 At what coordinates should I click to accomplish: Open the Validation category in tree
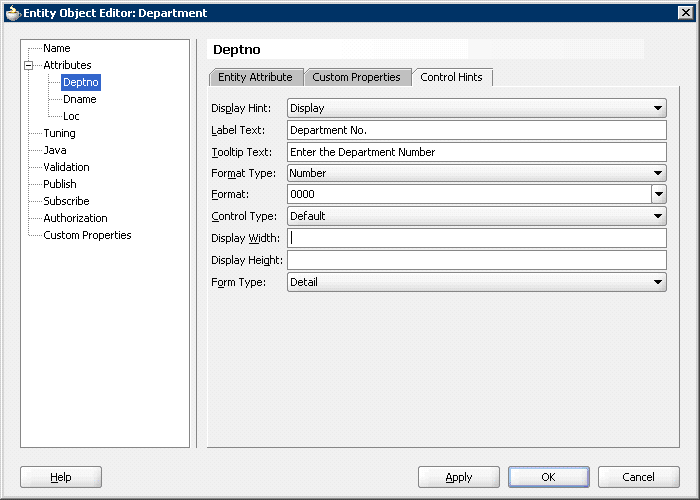click(x=66, y=167)
